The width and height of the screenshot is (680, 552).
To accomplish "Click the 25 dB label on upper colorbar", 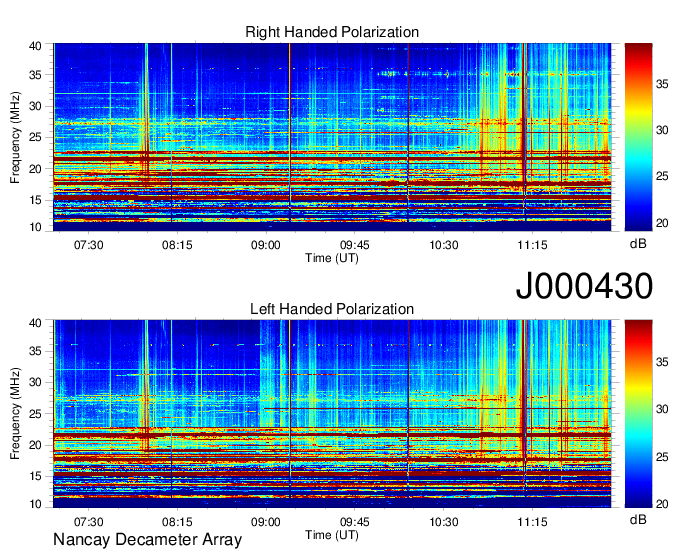I will (x=662, y=176).
